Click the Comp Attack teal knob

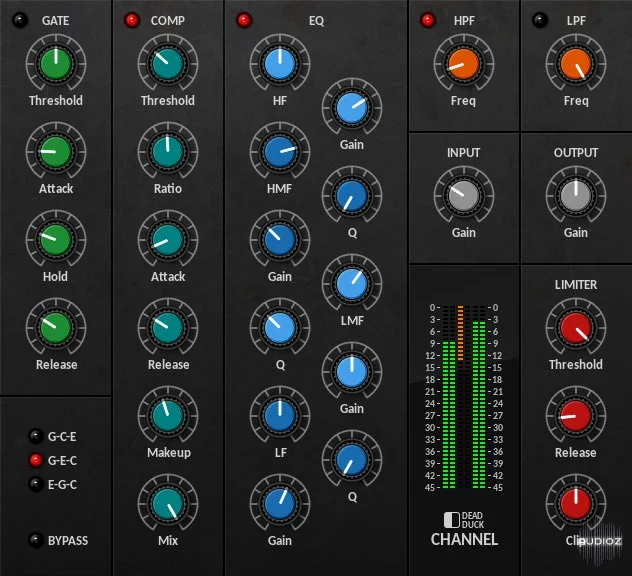tap(168, 240)
